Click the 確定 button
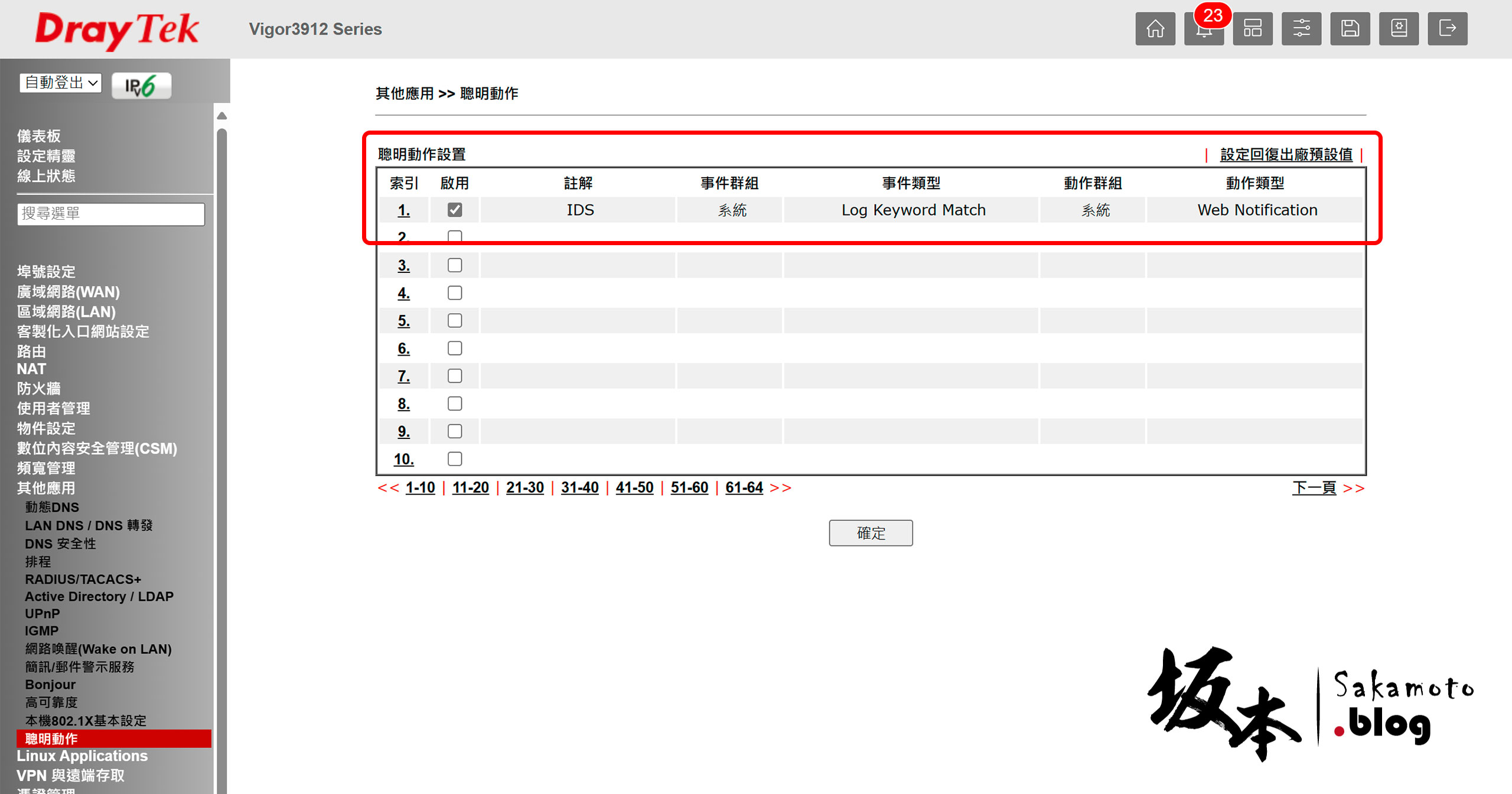The width and height of the screenshot is (1512, 794). click(871, 533)
